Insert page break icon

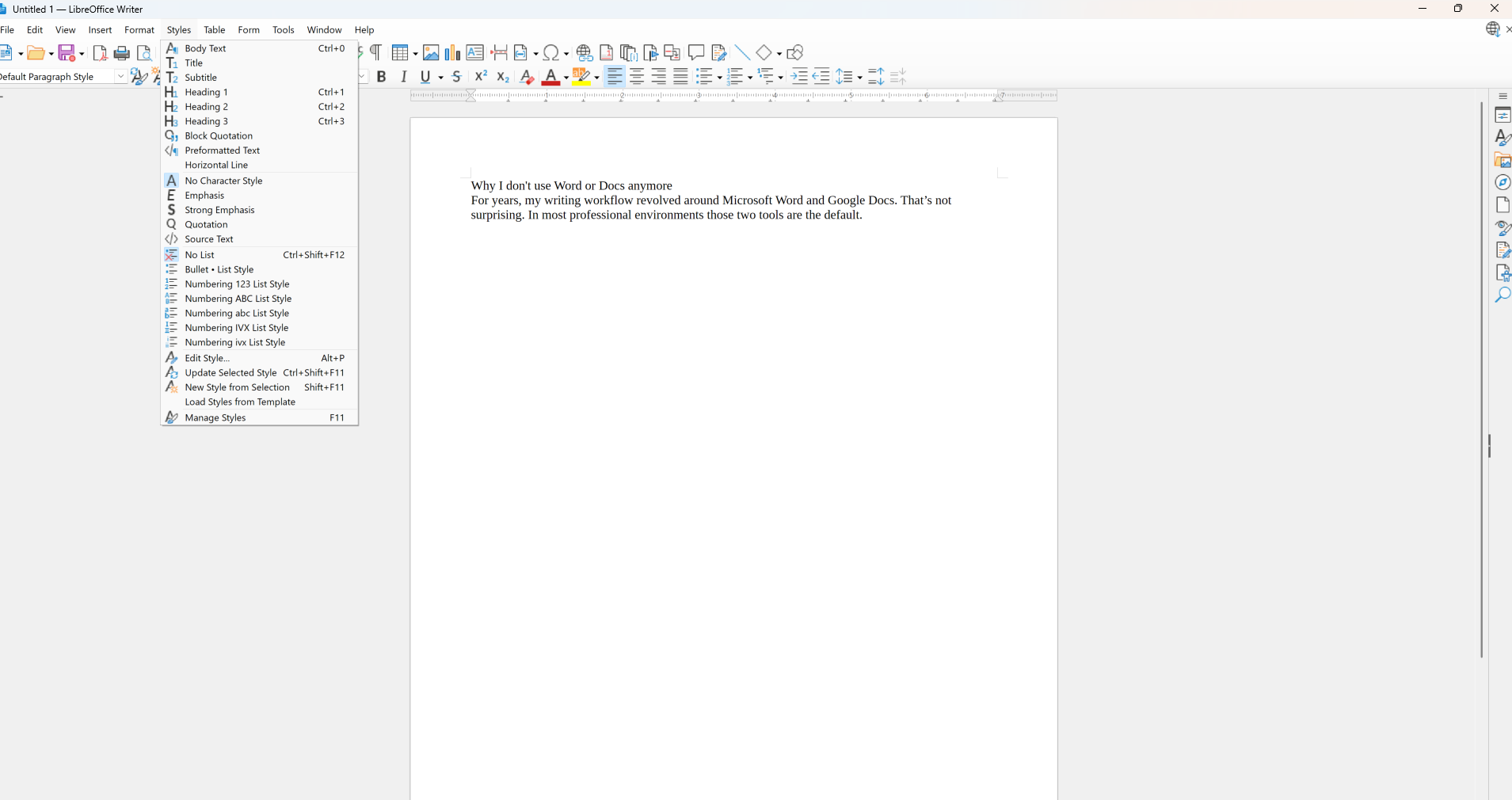coord(499,52)
